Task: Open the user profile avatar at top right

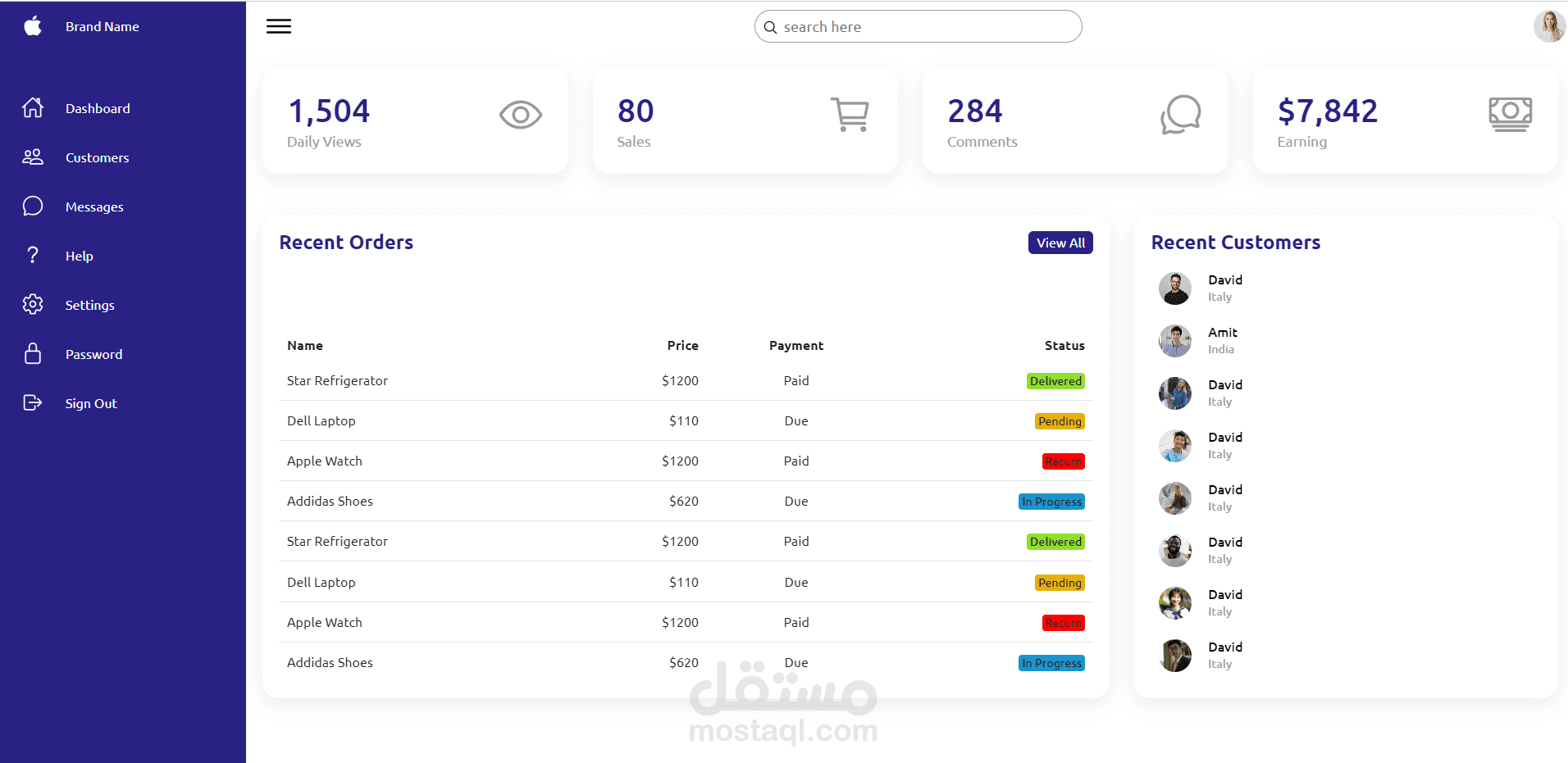Action: coord(1550,25)
